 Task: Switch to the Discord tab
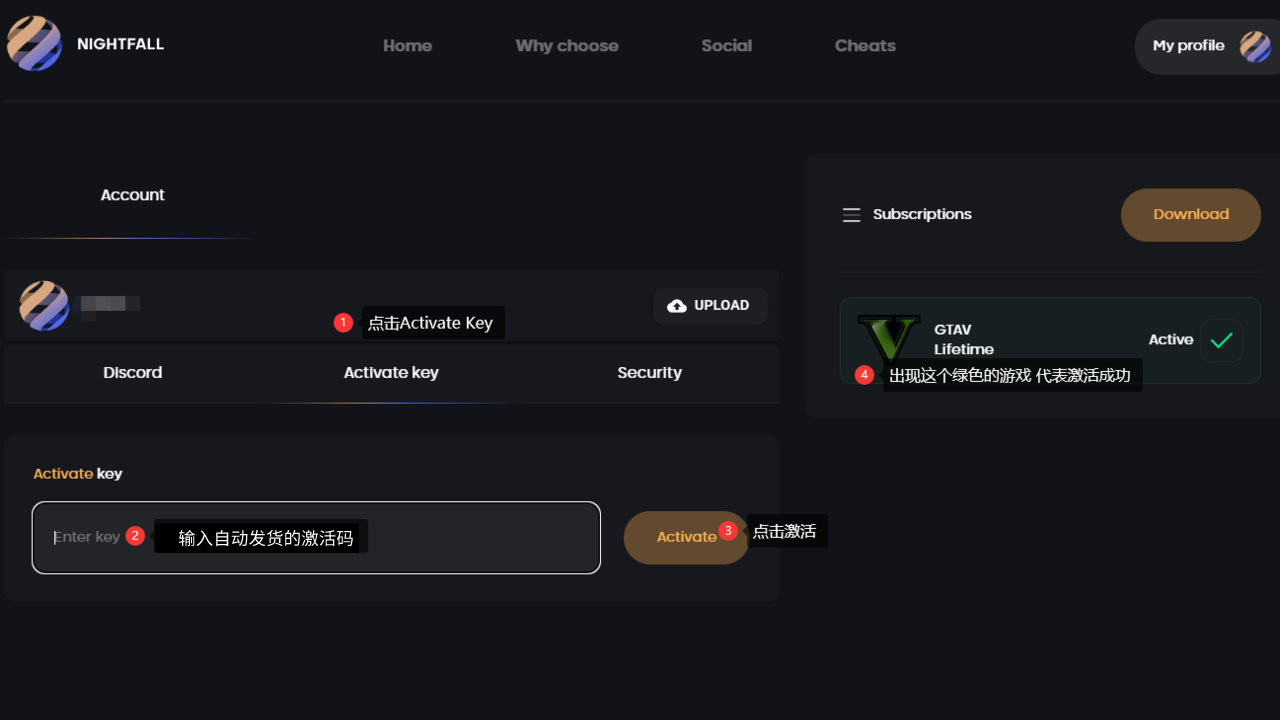(132, 373)
